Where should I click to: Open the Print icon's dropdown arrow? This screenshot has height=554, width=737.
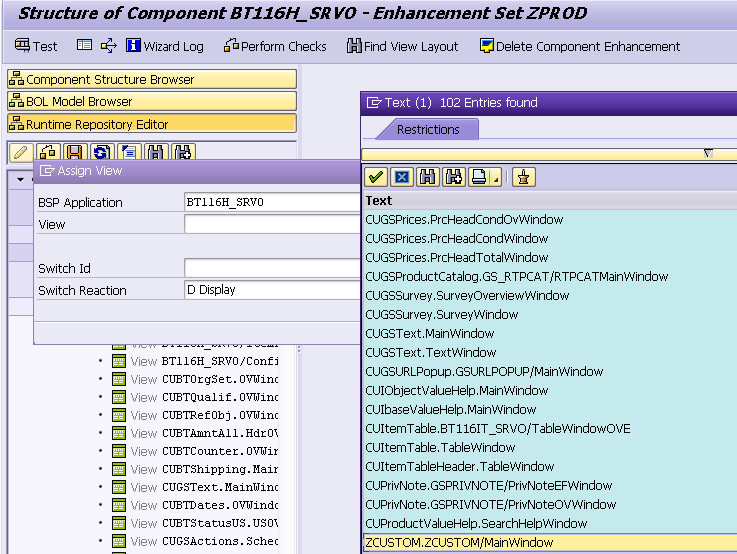click(x=496, y=178)
